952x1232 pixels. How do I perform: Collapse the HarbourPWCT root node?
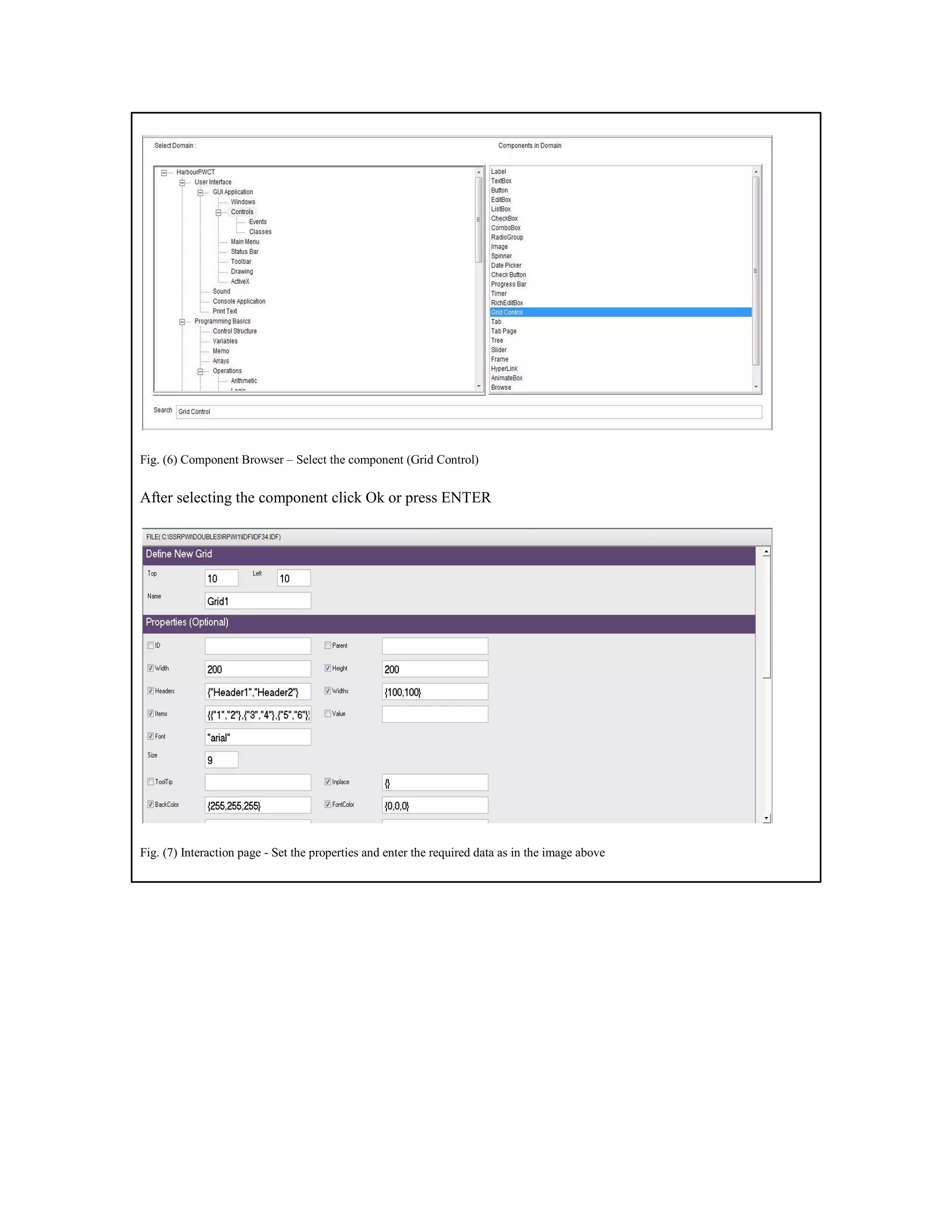tap(164, 173)
